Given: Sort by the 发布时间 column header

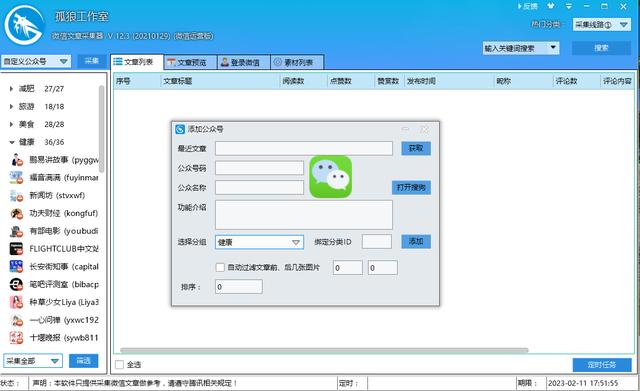Looking at the screenshot, I should click(x=449, y=81).
